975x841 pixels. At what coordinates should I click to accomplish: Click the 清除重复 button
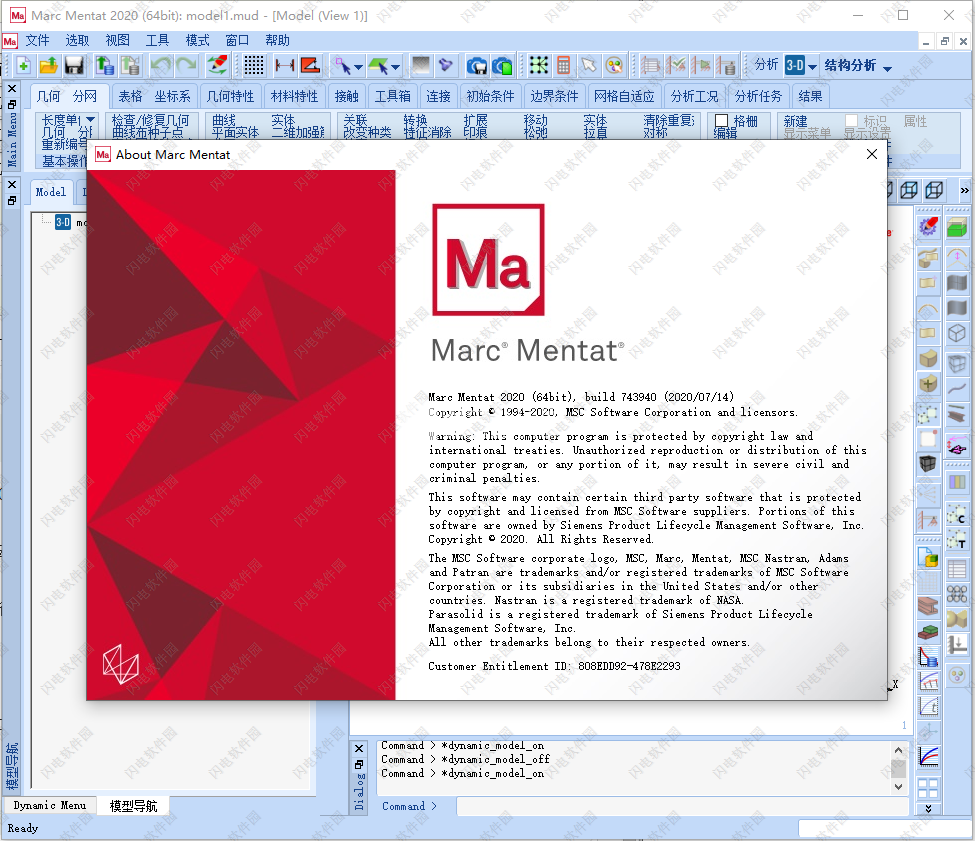coord(669,120)
